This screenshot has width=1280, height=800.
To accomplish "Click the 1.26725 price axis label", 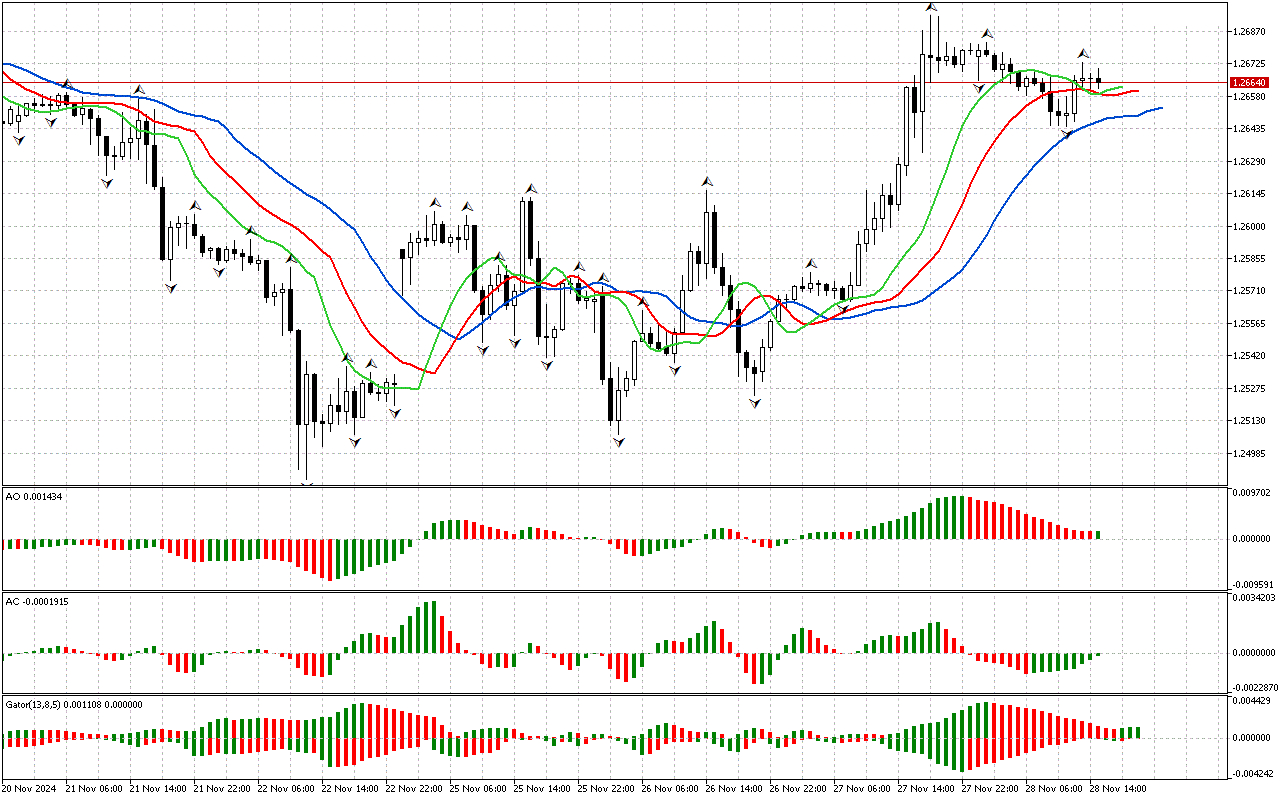I will coord(1250,64).
